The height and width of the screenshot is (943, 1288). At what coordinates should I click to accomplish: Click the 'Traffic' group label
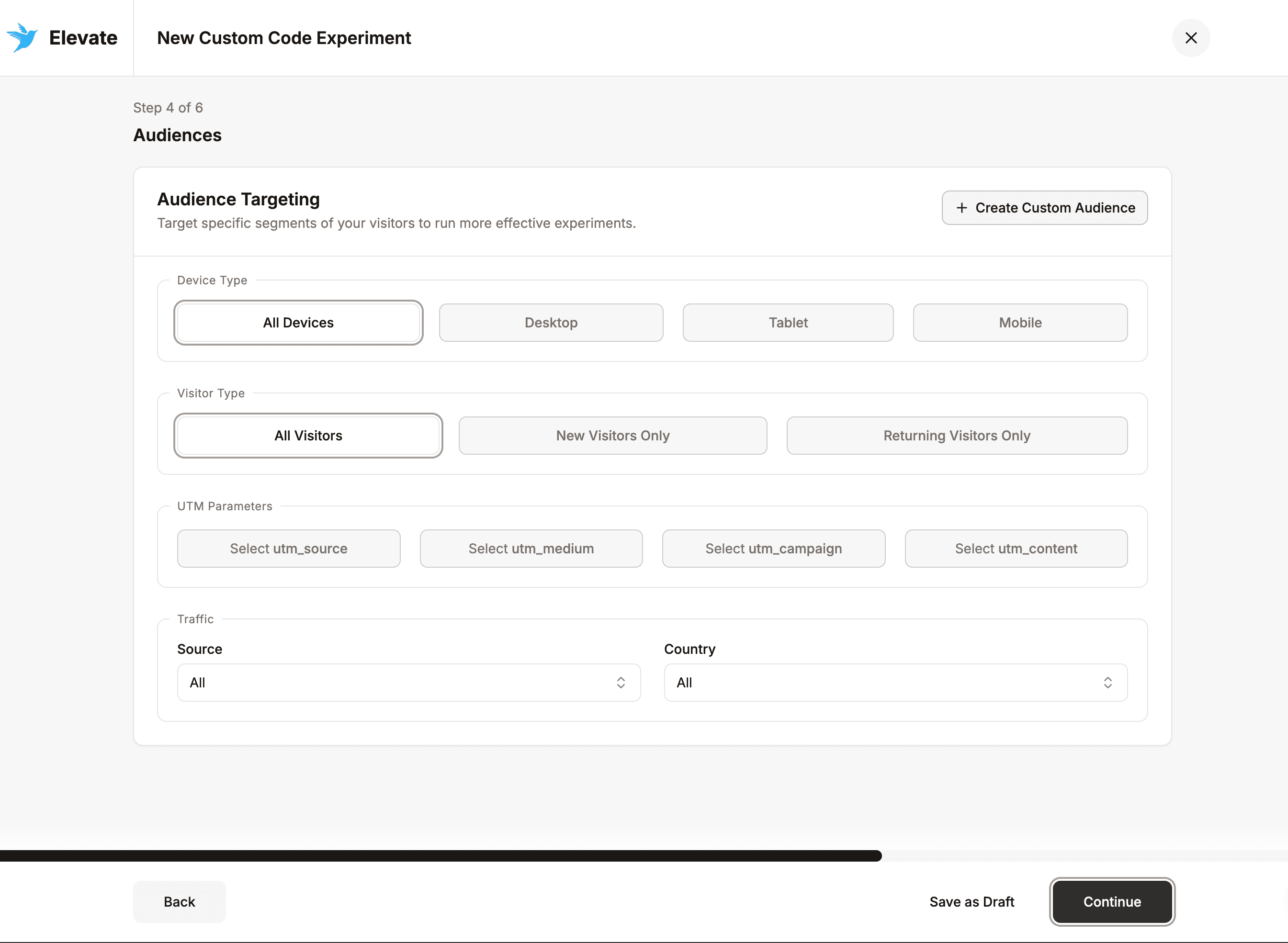point(195,619)
